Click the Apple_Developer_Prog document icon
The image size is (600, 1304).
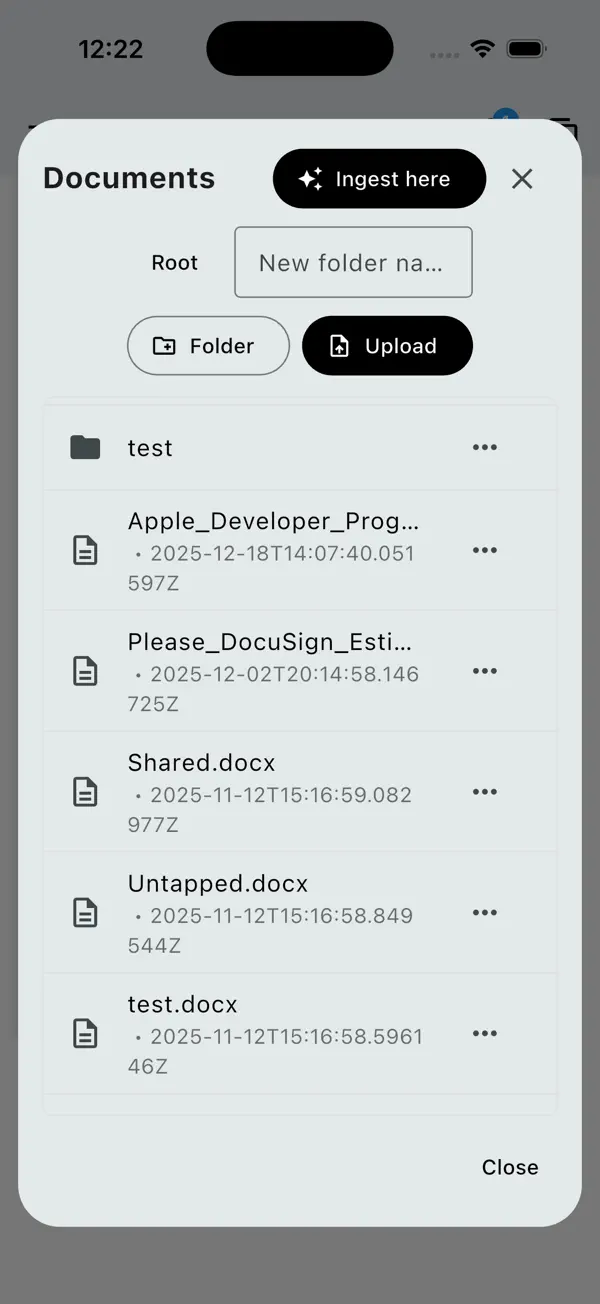86,551
